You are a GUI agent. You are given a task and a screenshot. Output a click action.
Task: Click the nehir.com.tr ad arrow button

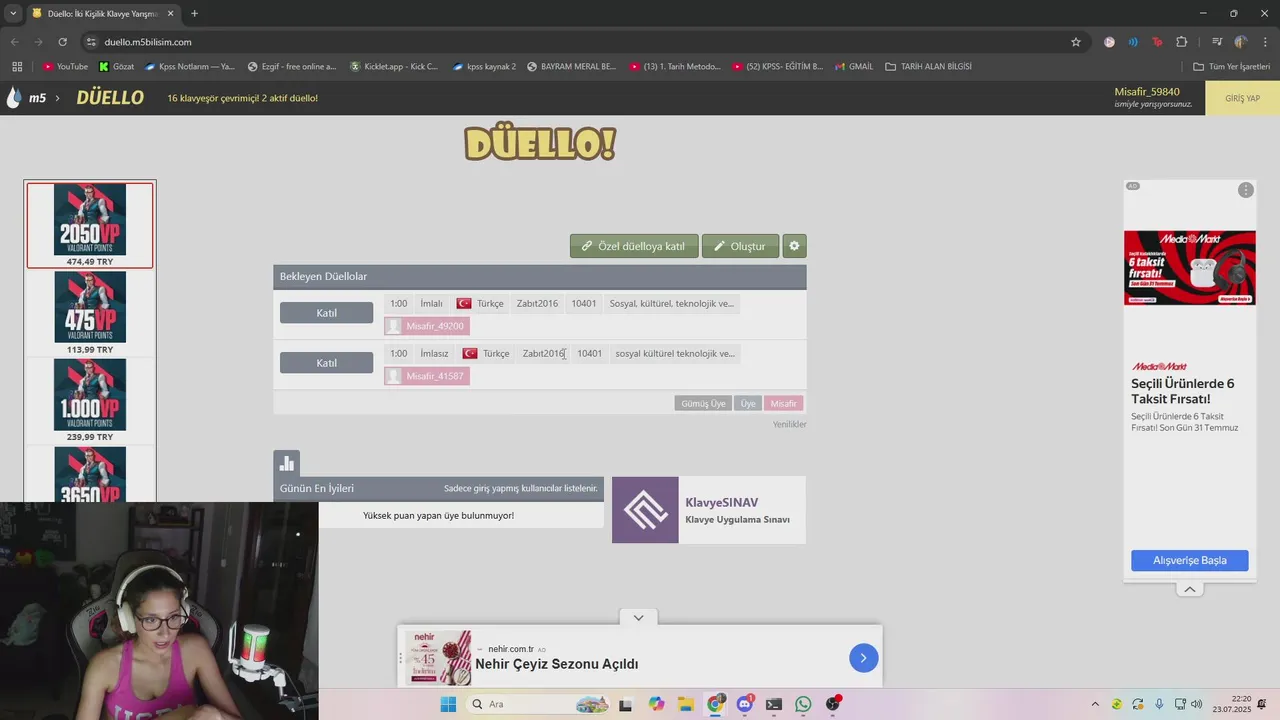pos(863,657)
